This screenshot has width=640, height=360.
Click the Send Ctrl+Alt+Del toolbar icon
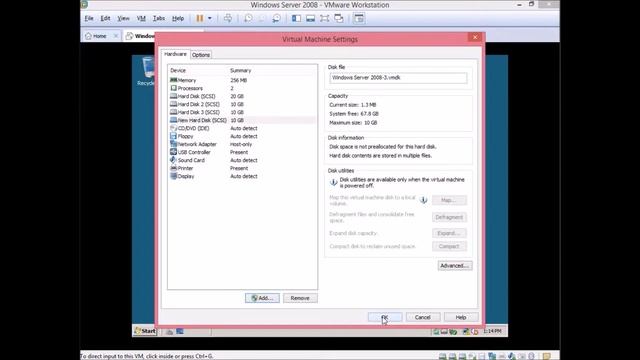[x=228, y=18]
